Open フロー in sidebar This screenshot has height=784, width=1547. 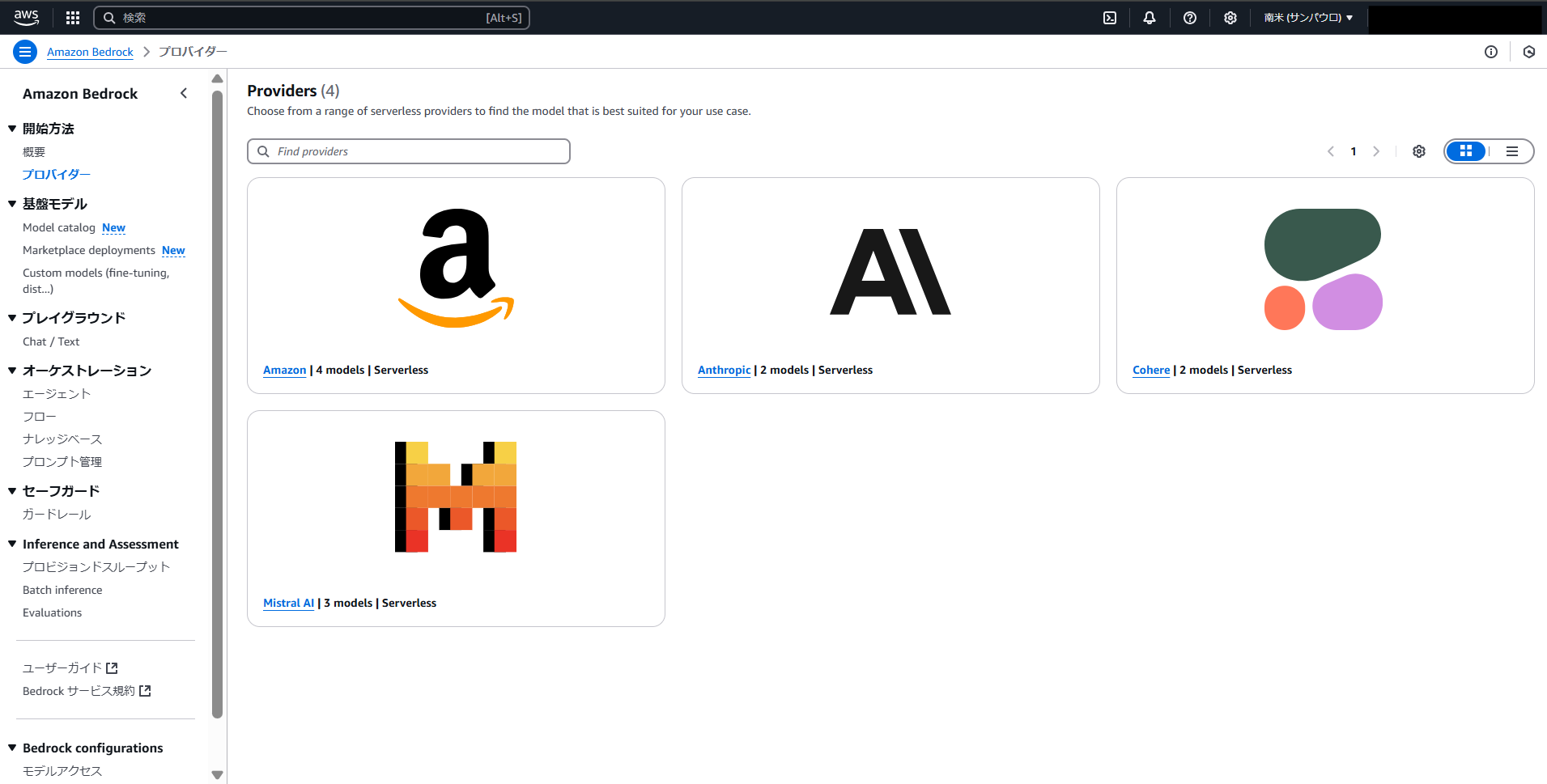tap(40, 417)
